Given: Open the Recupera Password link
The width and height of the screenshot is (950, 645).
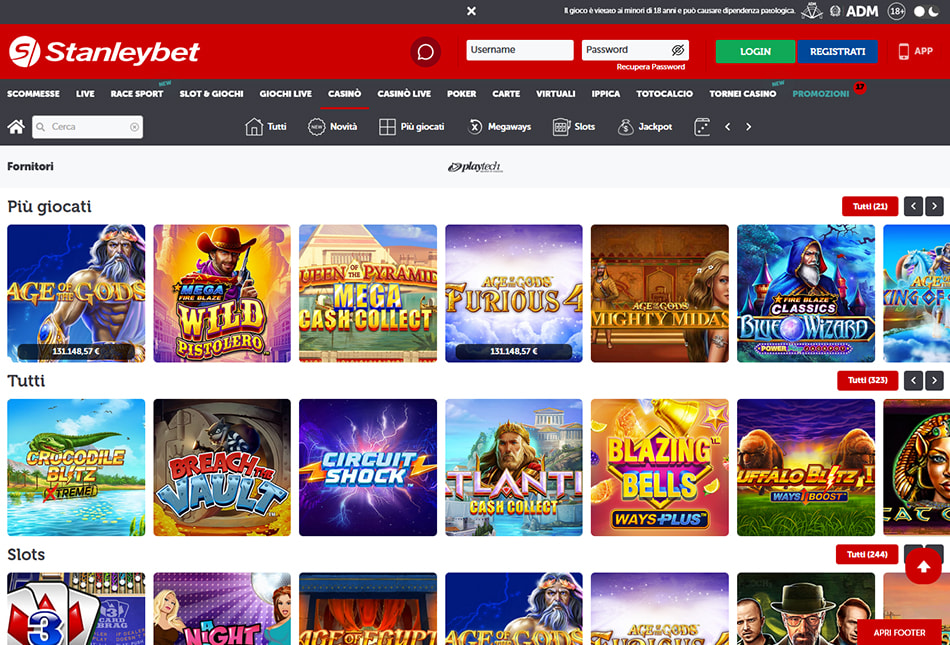Looking at the screenshot, I should (651, 67).
